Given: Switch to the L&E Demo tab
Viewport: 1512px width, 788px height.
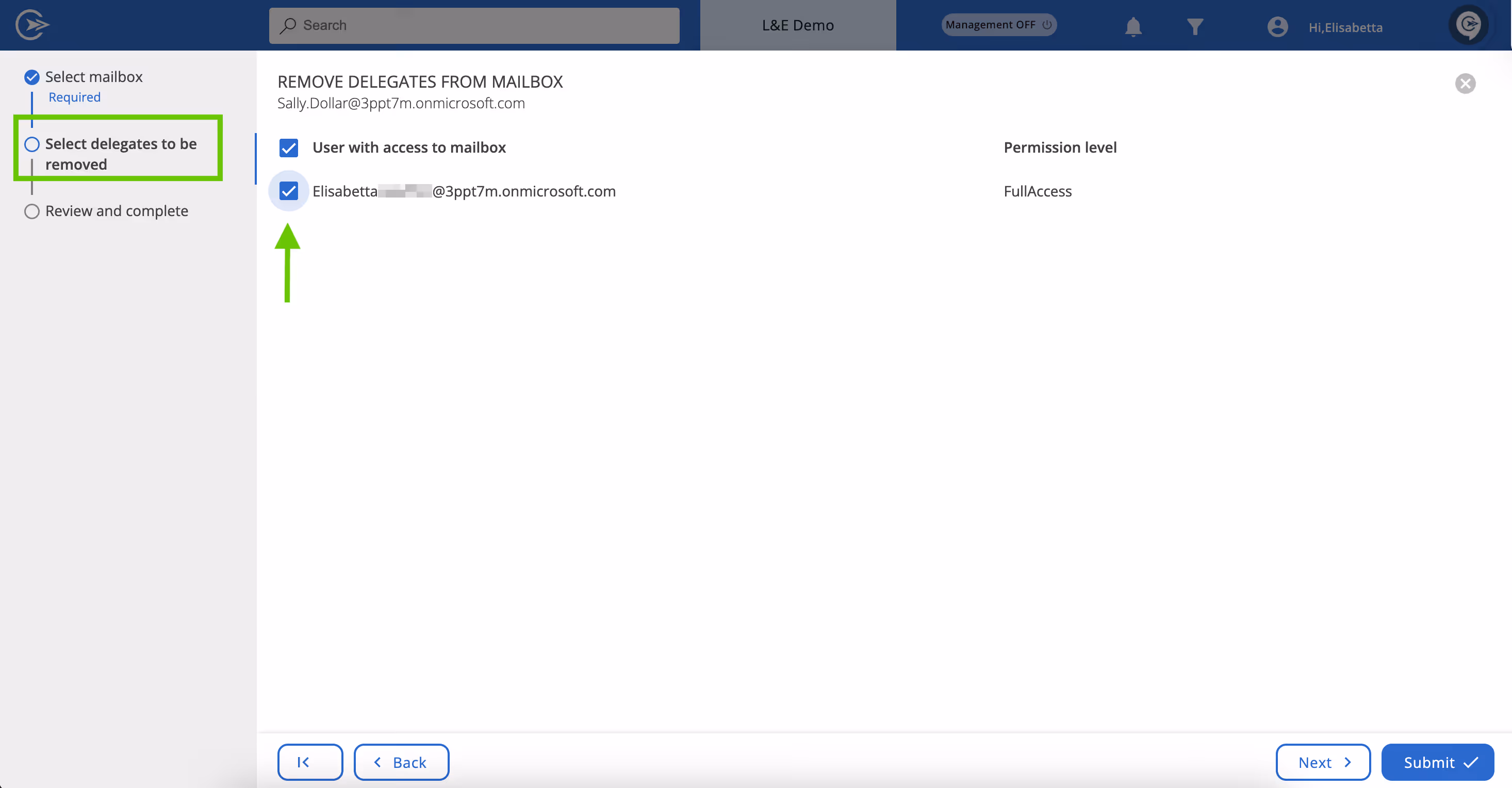Looking at the screenshot, I should (x=797, y=25).
